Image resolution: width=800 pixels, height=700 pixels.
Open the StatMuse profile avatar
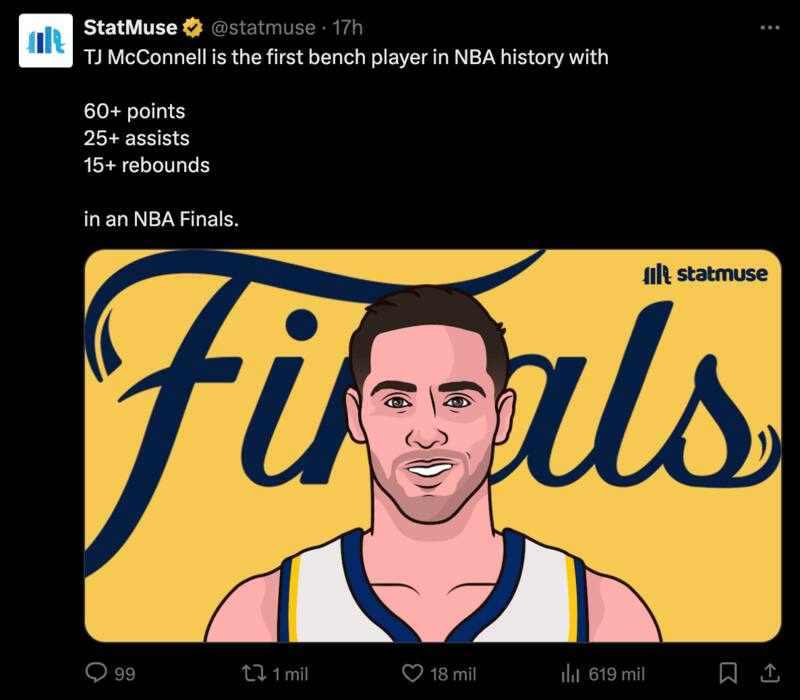click(x=46, y=40)
